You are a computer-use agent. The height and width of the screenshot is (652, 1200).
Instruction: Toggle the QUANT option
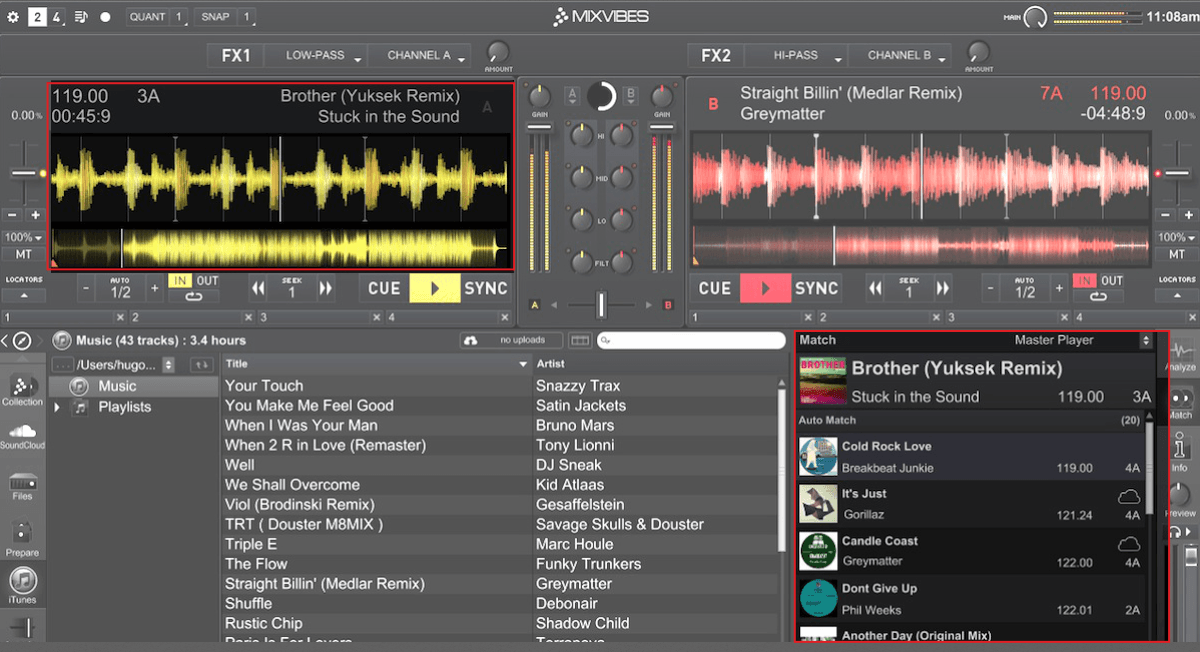pyautogui.click(x=147, y=17)
